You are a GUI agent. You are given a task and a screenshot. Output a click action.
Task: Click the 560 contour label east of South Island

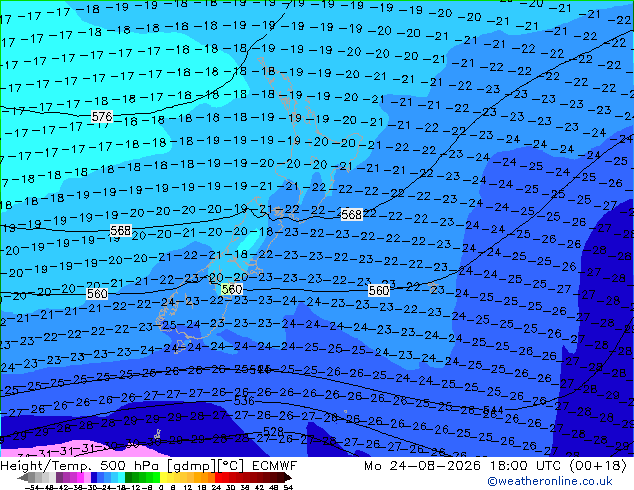coord(379,290)
